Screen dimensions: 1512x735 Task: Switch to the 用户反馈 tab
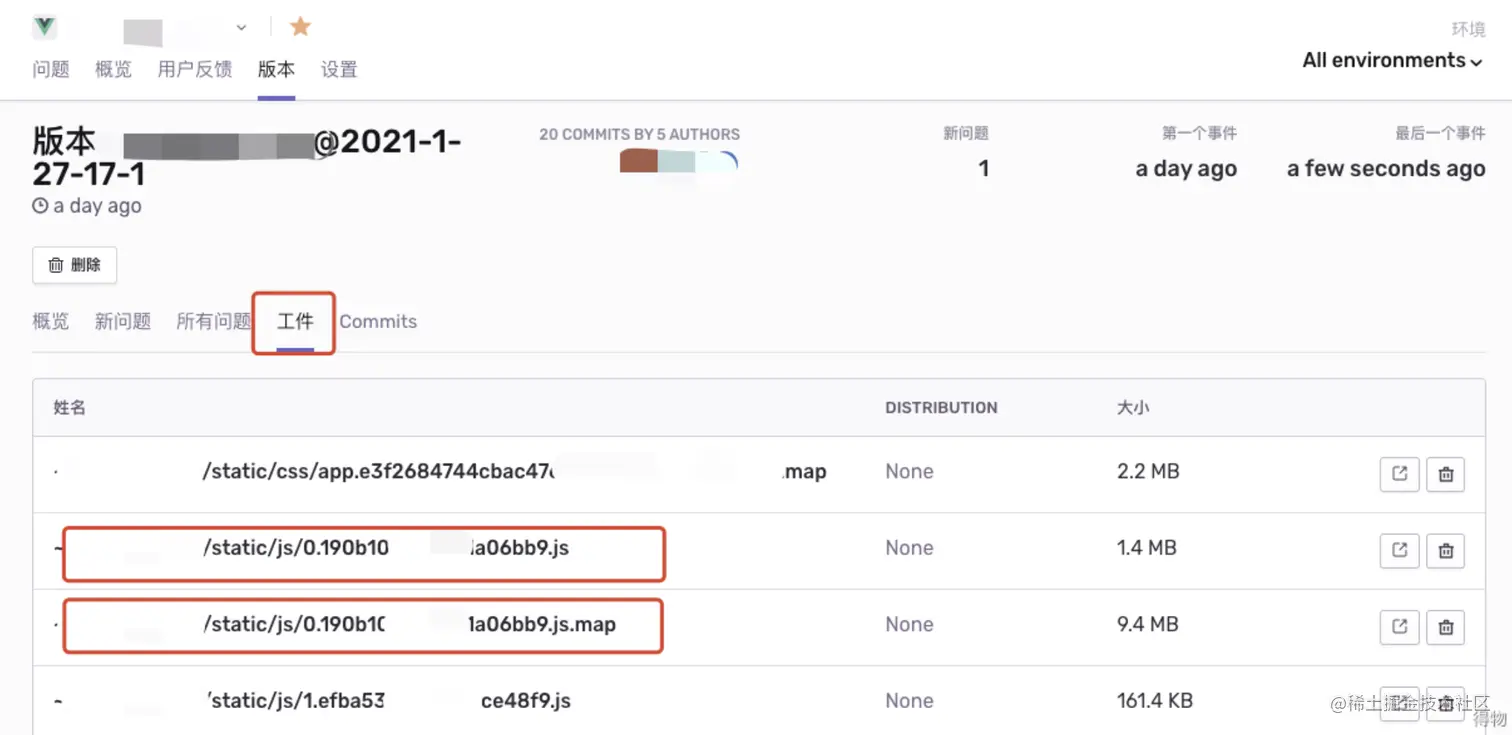[x=194, y=69]
